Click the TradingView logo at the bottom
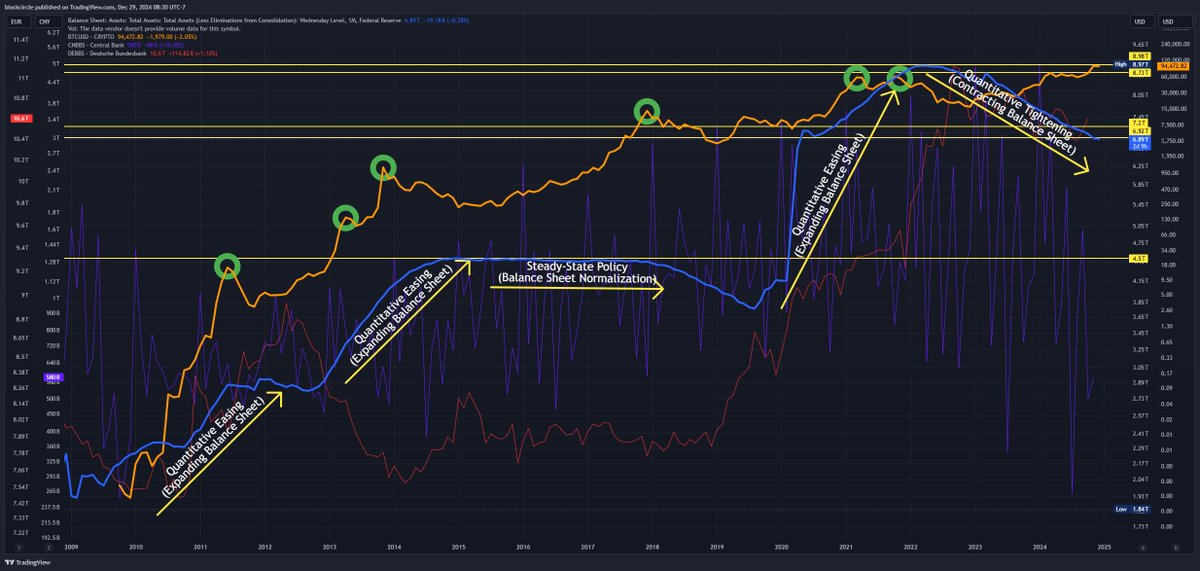This screenshot has height=571, width=1200. [x=27, y=561]
